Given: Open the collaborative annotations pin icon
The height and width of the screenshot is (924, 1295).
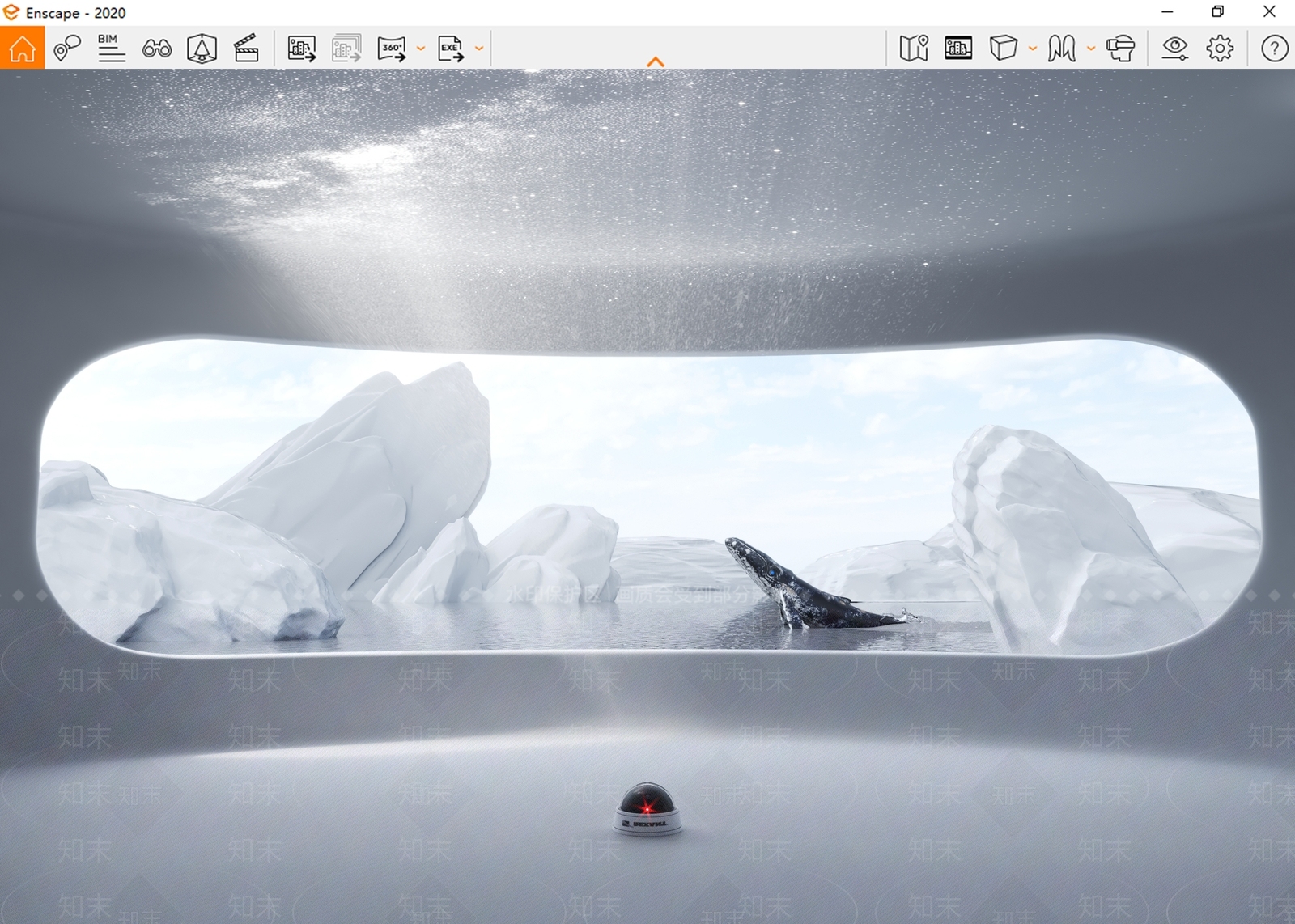Looking at the screenshot, I should (x=67, y=48).
